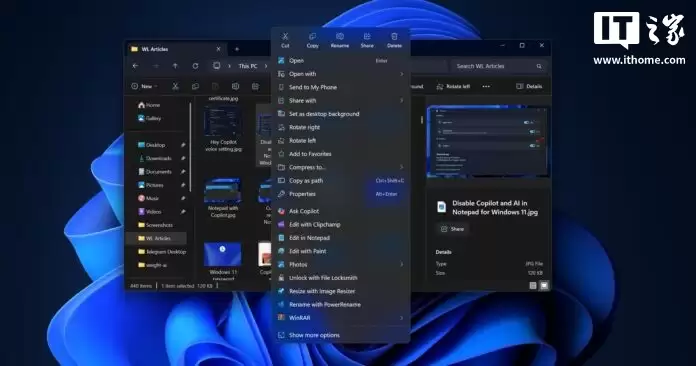Open Desktop in the navigation pane

pyautogui.click(x=151, y=145)
